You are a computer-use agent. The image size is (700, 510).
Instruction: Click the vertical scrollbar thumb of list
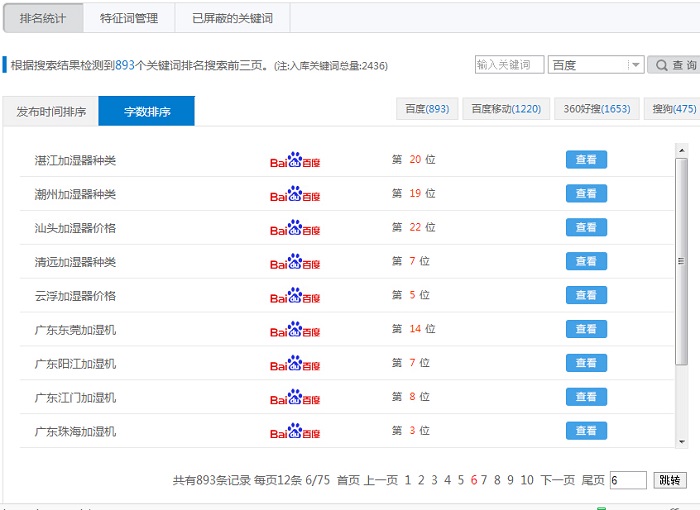click(x=681, y=260)
